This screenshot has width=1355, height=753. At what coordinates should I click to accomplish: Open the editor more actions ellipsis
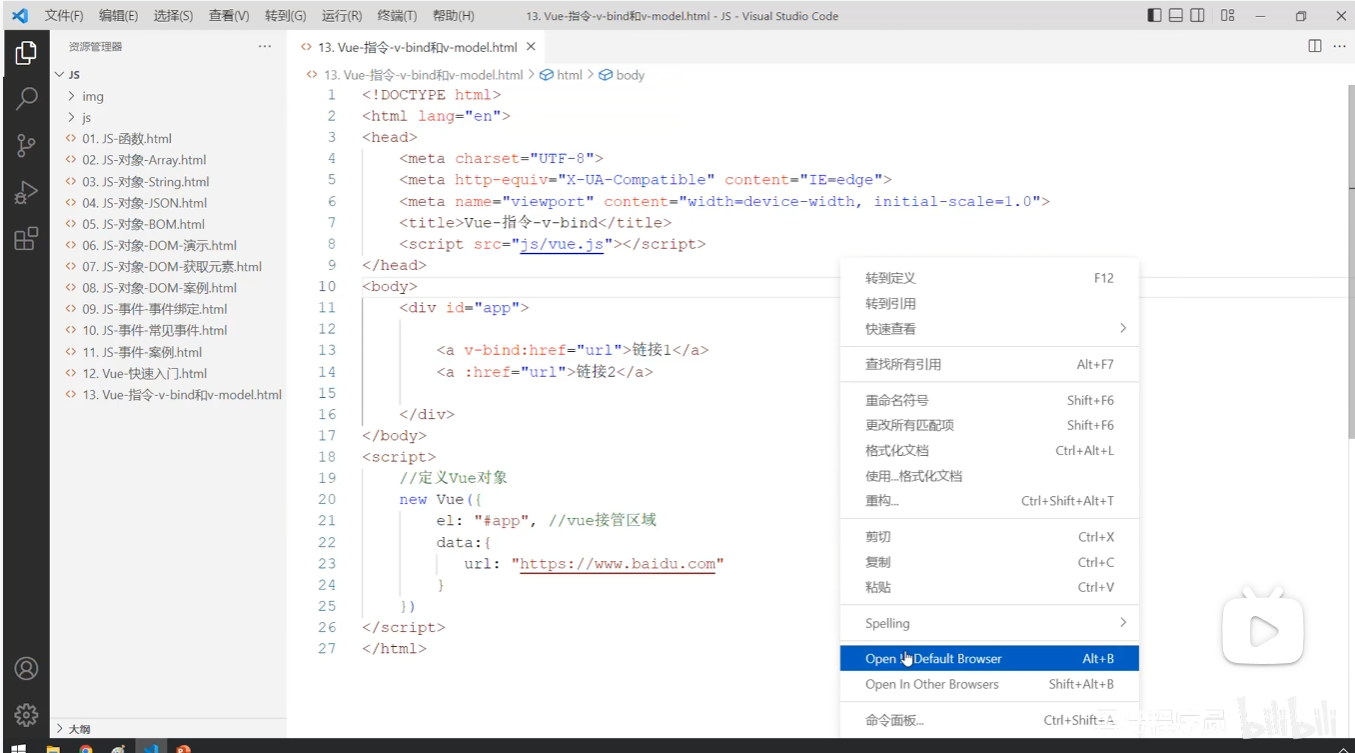[x=1339, y=46]
